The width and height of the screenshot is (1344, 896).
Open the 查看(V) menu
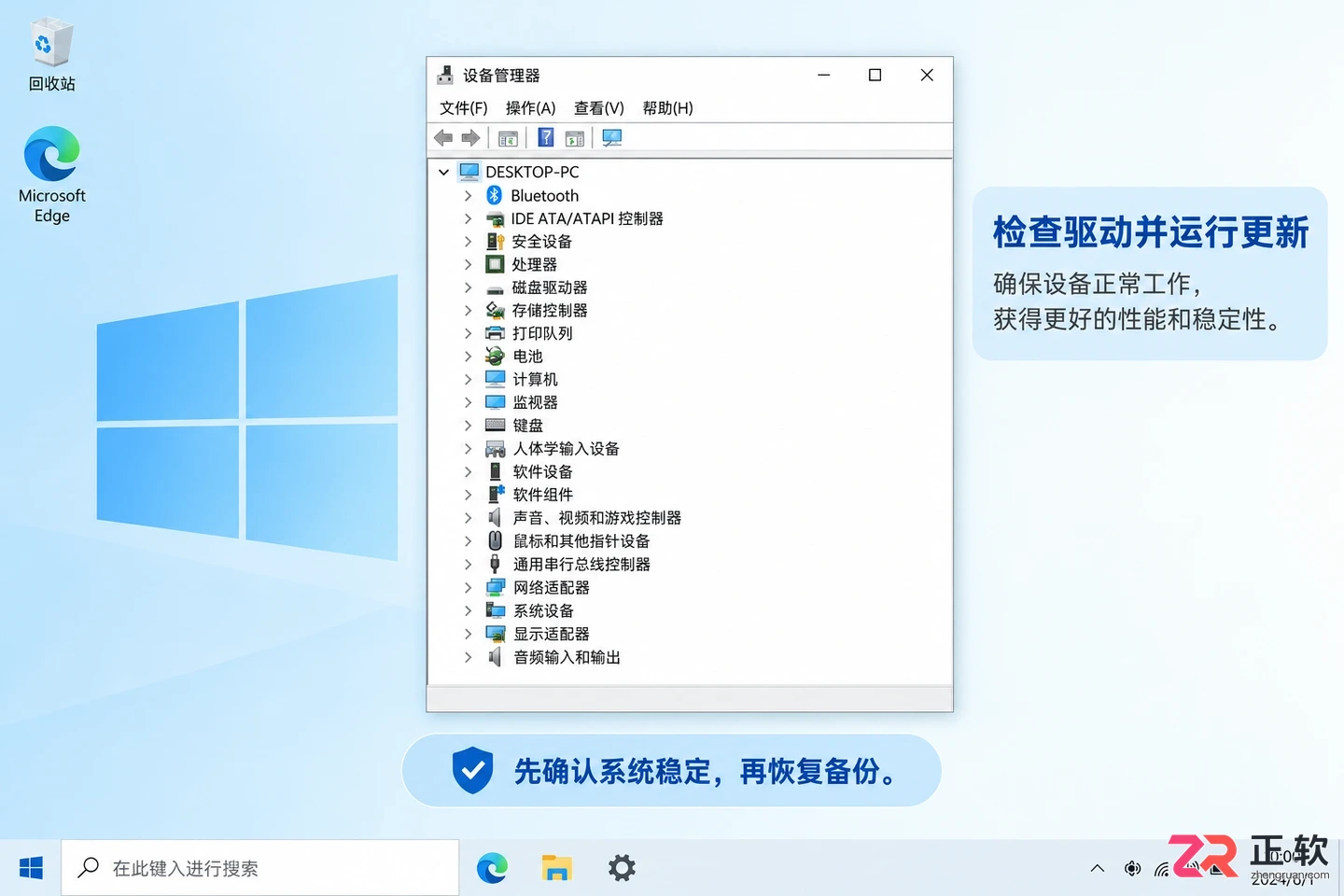click(598, 108)
